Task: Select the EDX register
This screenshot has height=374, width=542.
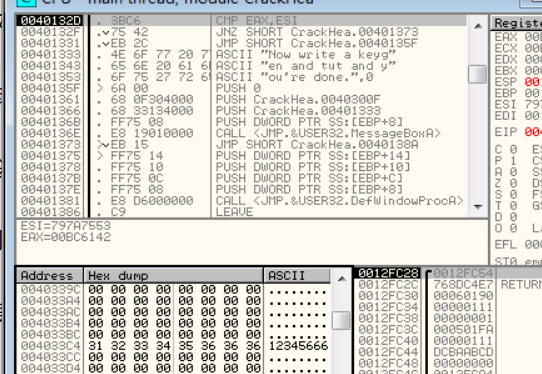Action: pos(518,59)
